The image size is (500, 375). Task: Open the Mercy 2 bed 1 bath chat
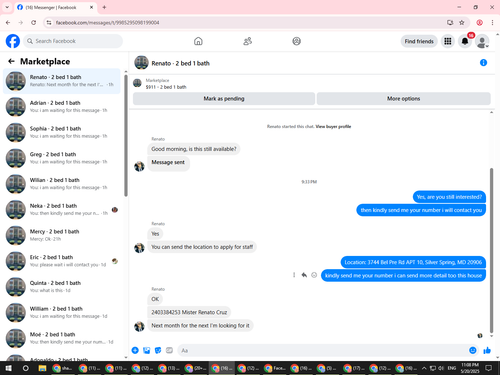click(x=62, y=235)
